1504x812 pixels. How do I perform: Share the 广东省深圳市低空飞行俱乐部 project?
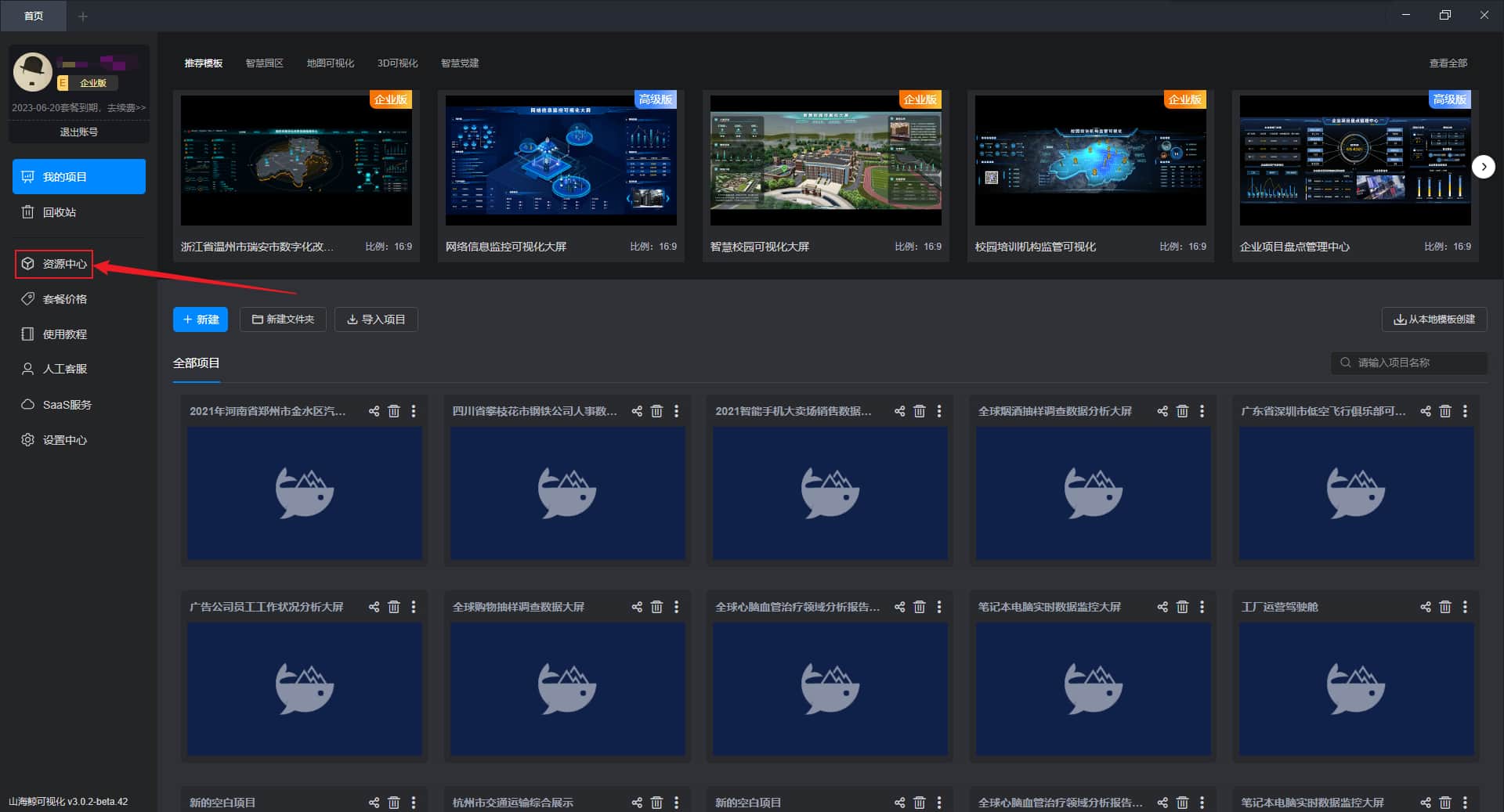click(x=1426, y=411)
